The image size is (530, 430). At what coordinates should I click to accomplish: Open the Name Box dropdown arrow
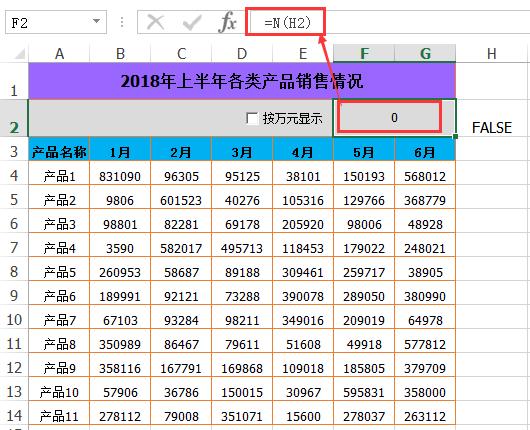(96, 21)
